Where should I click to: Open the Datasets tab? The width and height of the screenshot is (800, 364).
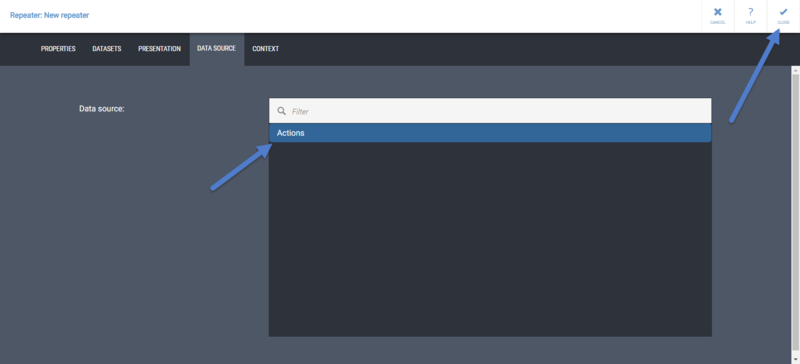pos(107,49)
